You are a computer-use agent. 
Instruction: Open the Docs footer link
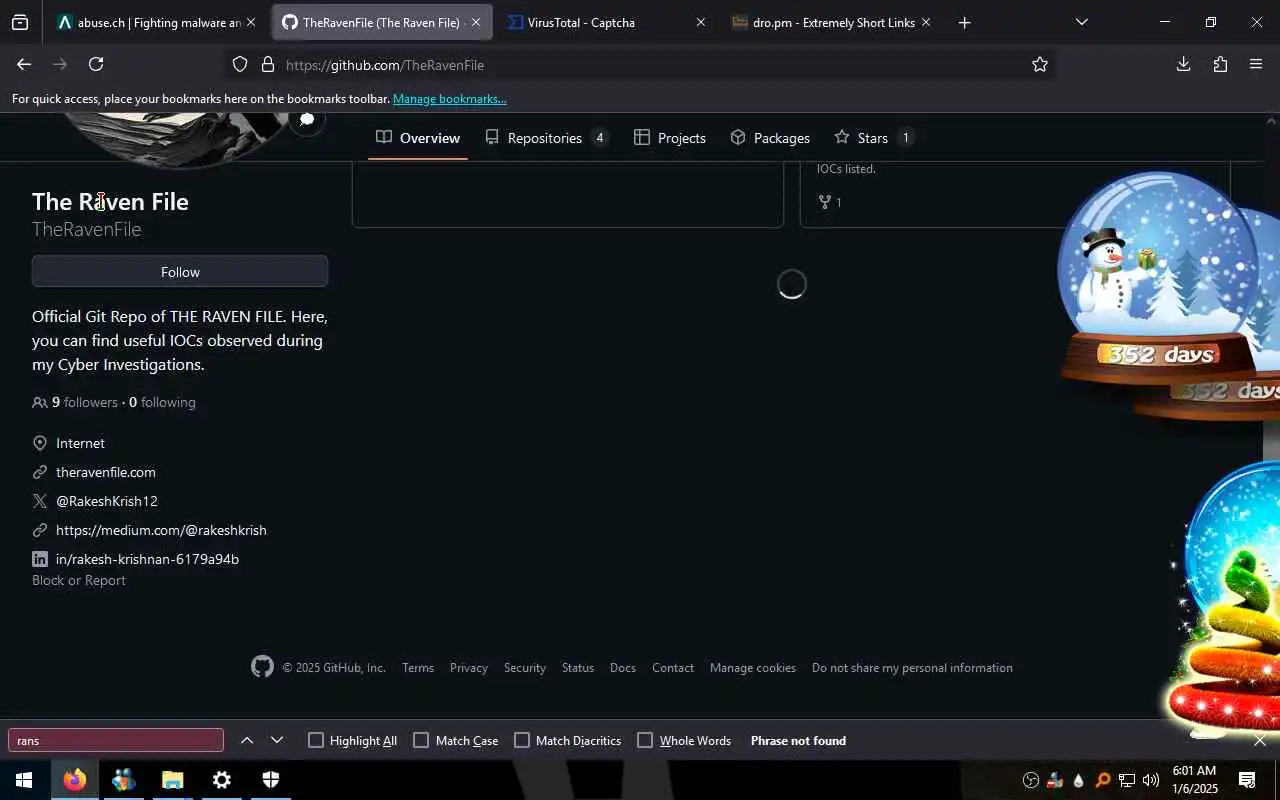[x=623, y=668]
